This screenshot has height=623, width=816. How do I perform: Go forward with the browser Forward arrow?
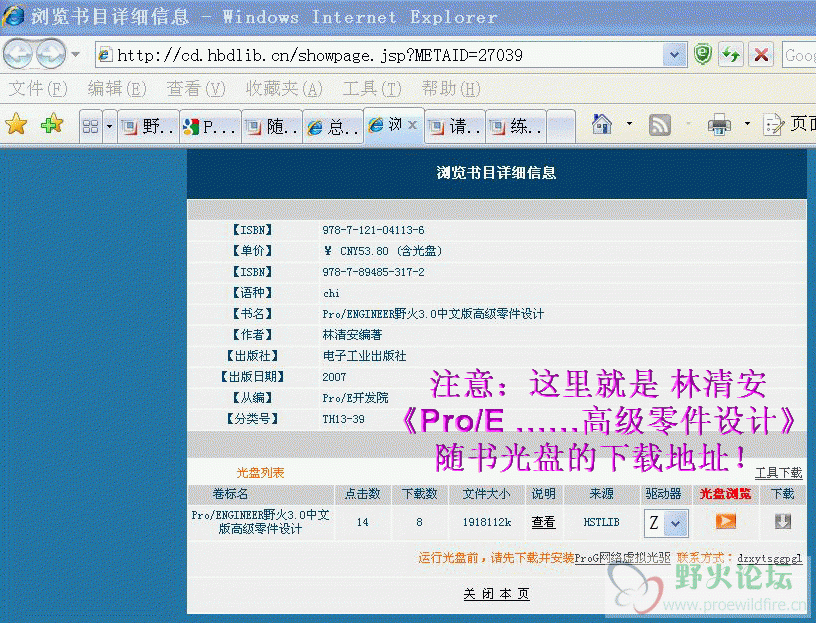[51, 54]
